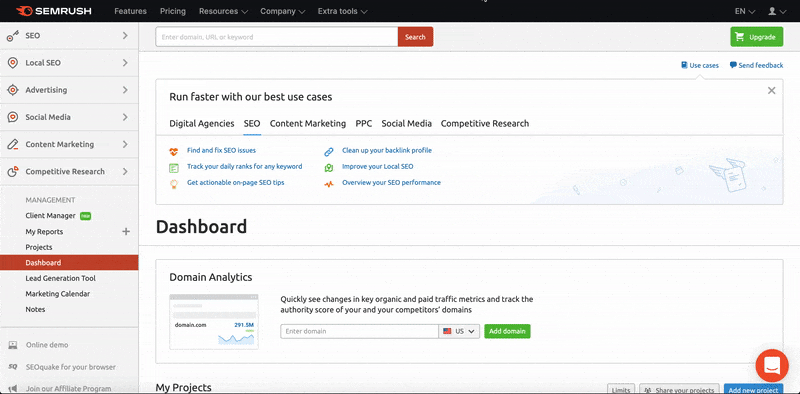Open the Lead Generation Tool
This screenshot has height=394, width=800.
(x=61, y=278)
